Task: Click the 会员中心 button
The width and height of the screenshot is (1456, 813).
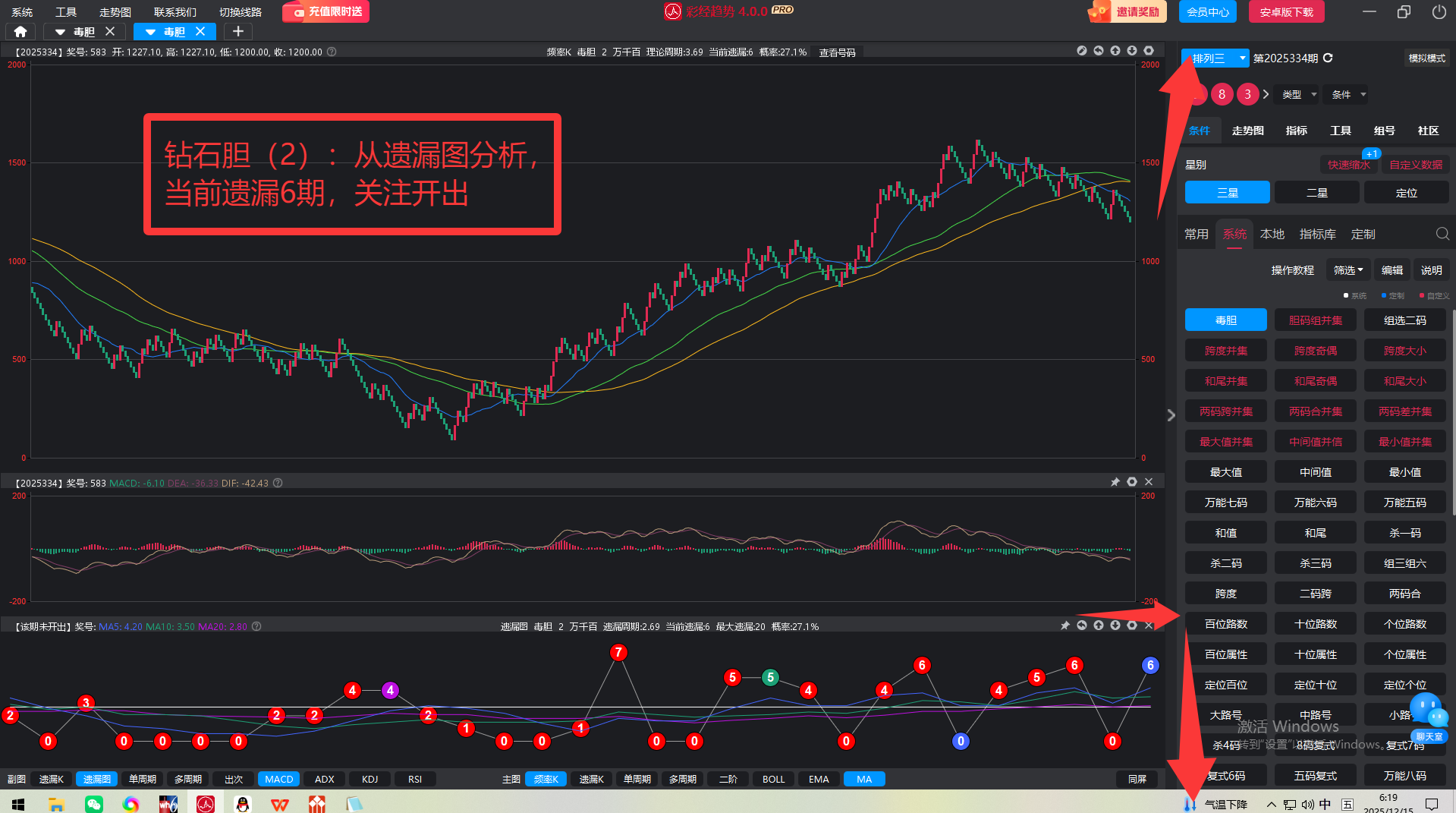Action: click(x=1207, y=12)
